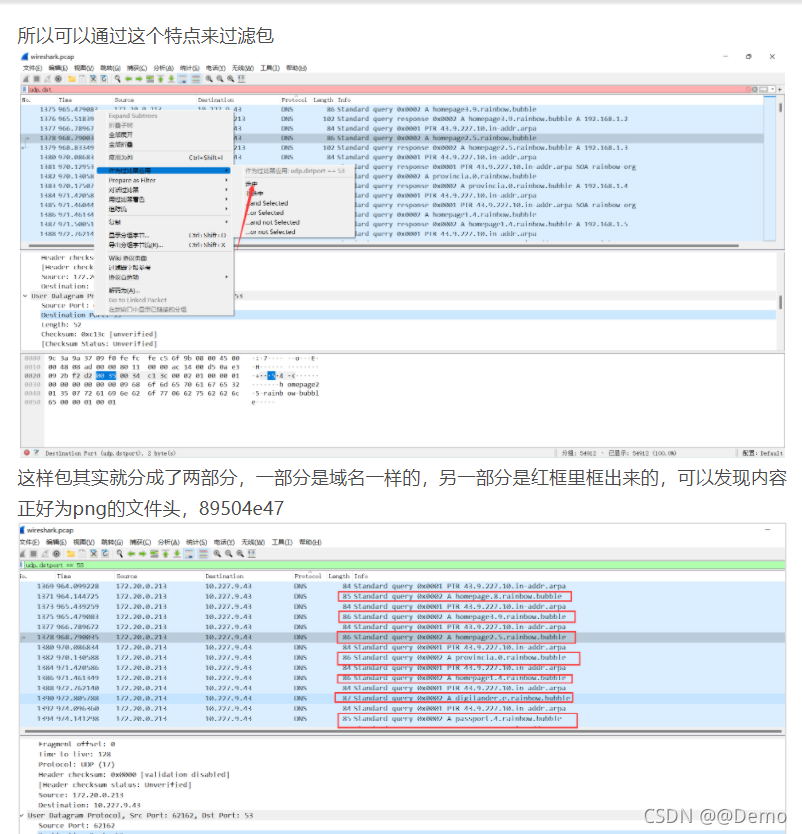Choose 解码为(A) in the context menu
The height and width of the screenshot is (834, 802).
(124, 290)
